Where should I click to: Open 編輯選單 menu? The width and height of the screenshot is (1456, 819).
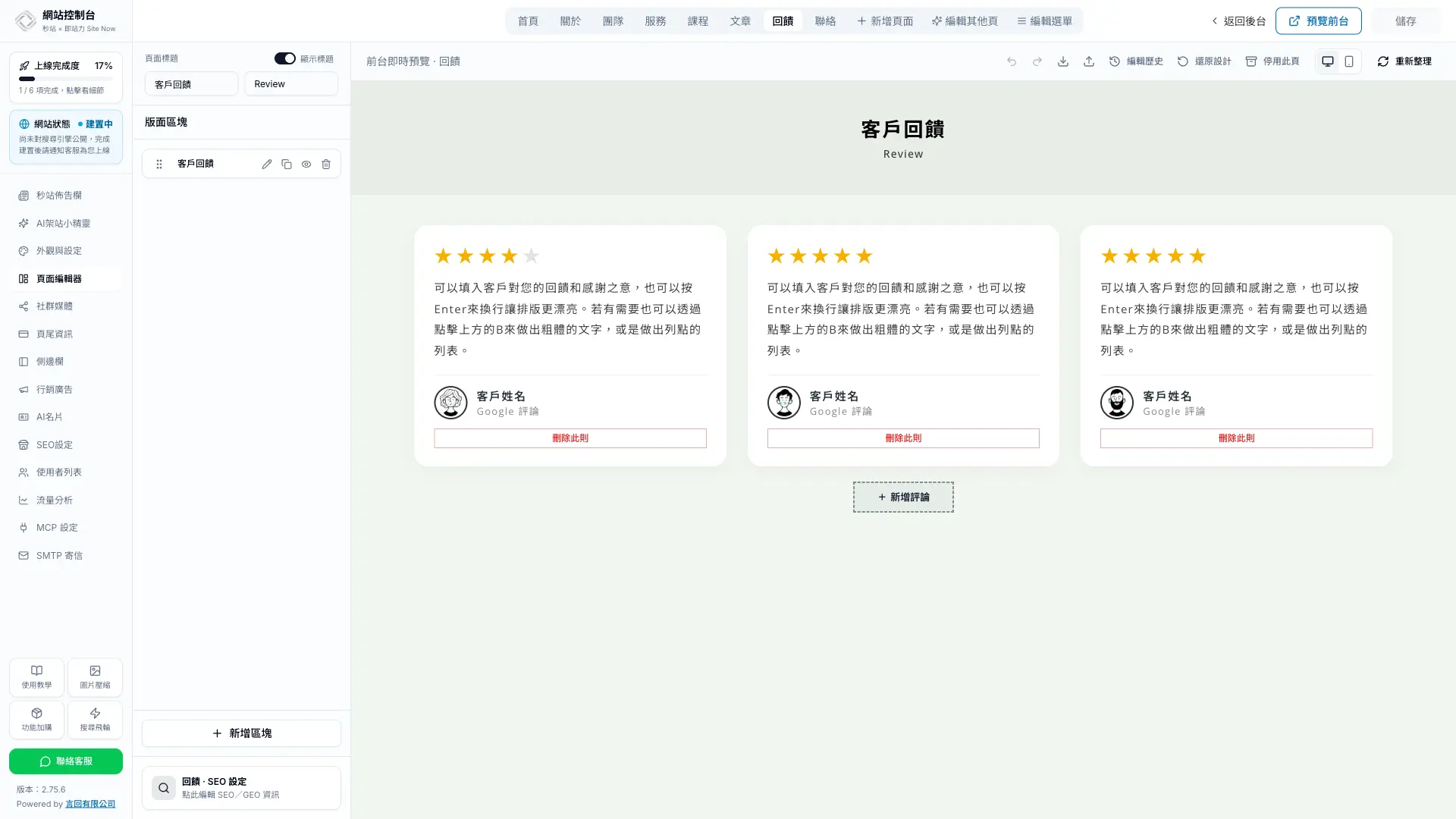[1044, 21]
